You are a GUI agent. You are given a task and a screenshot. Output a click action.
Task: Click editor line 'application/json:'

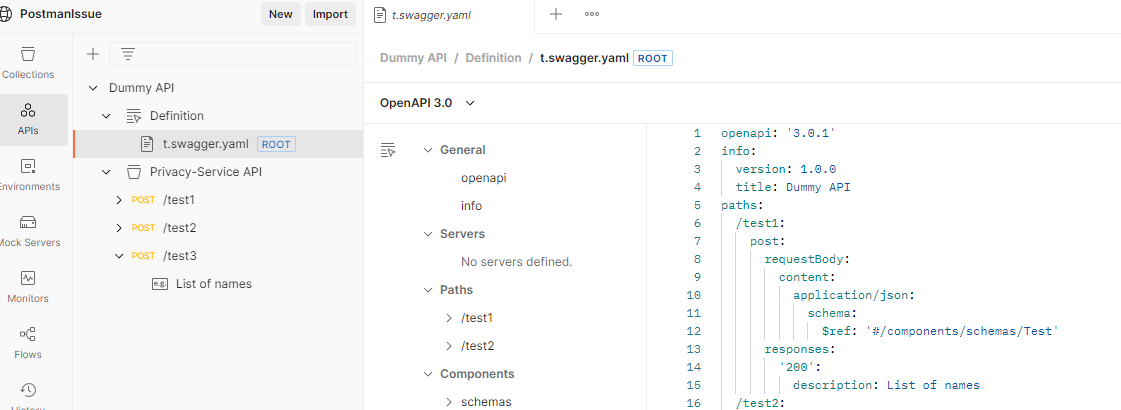854,296
